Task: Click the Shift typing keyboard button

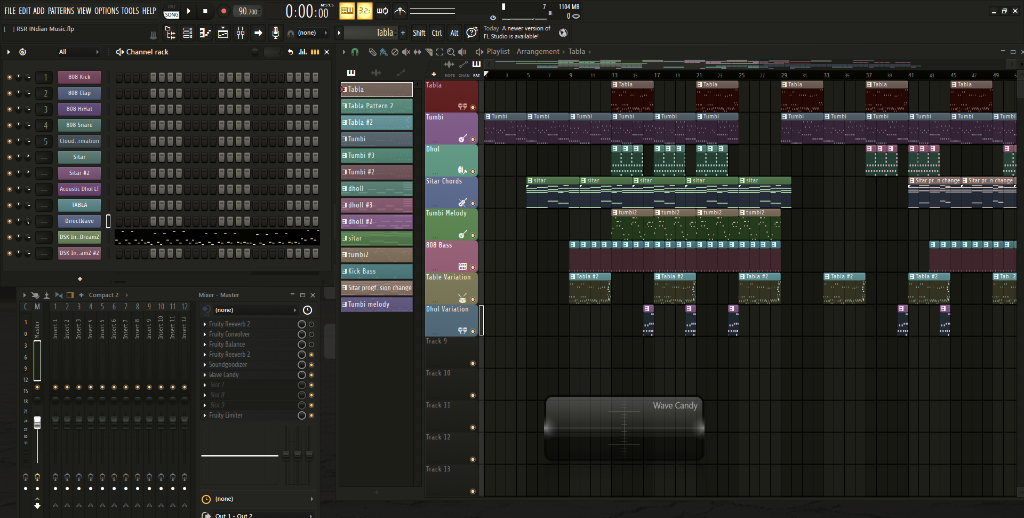Action: pyautogui.click(x=419, y=33)
